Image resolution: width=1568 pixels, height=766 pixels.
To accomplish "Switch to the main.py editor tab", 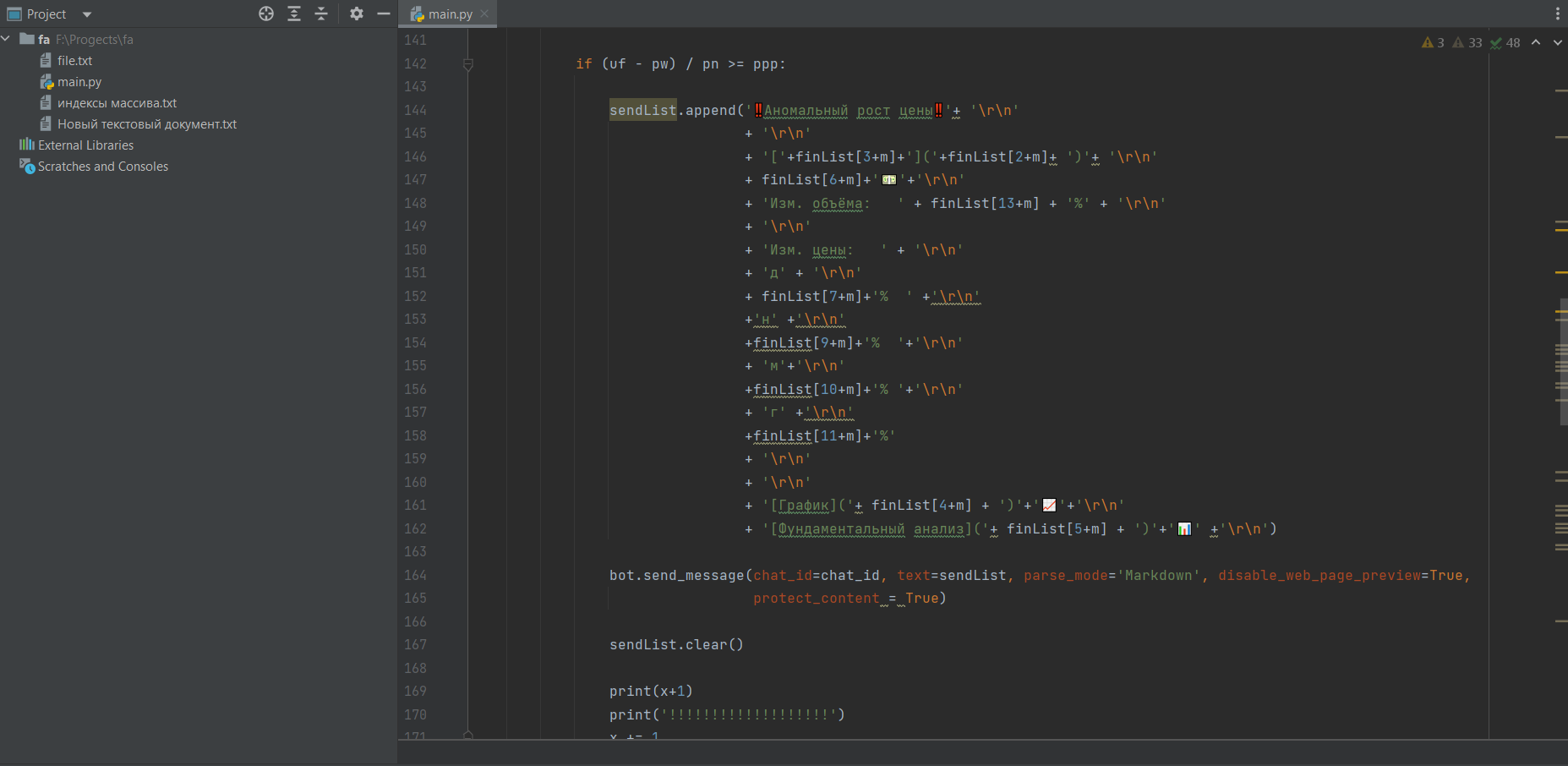I will pyautogui.click(x=449, y=14).
